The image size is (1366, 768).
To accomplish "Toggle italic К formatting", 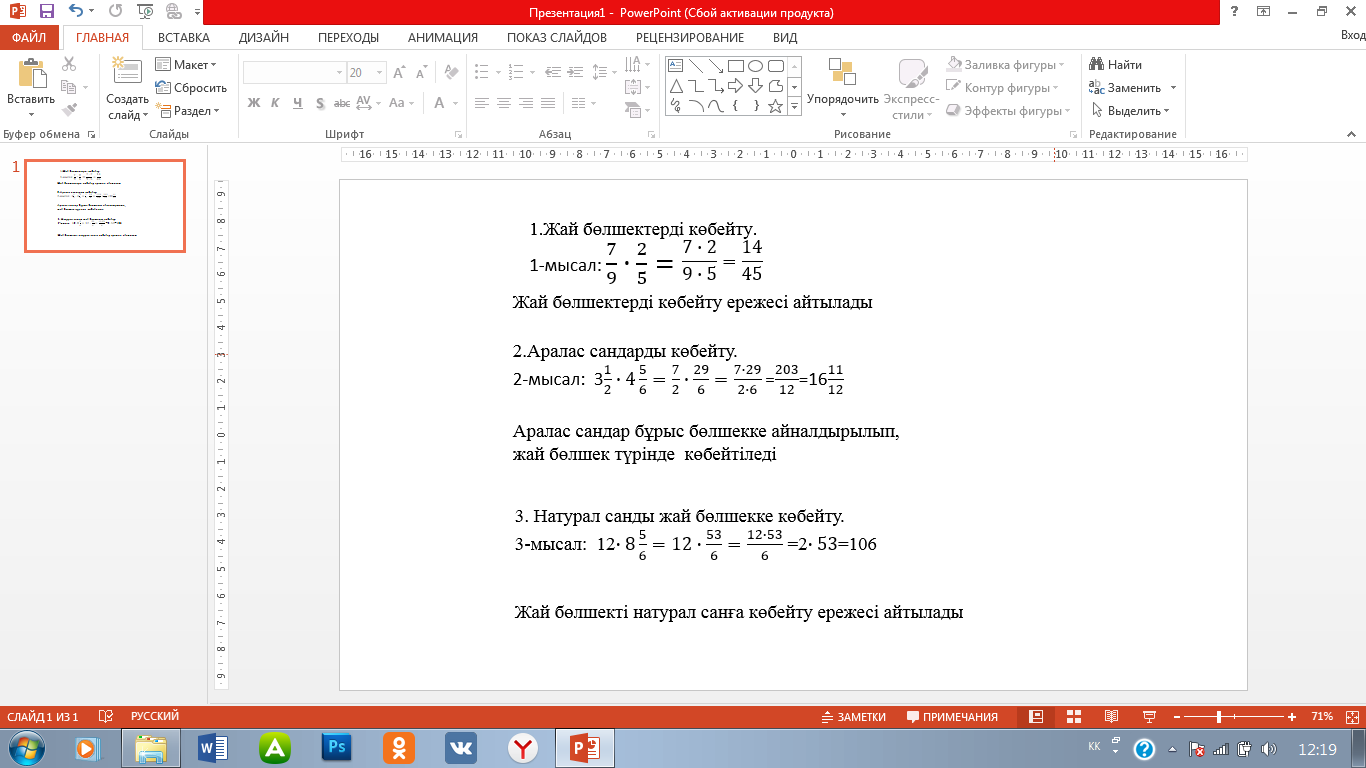I will pos(275,103).
